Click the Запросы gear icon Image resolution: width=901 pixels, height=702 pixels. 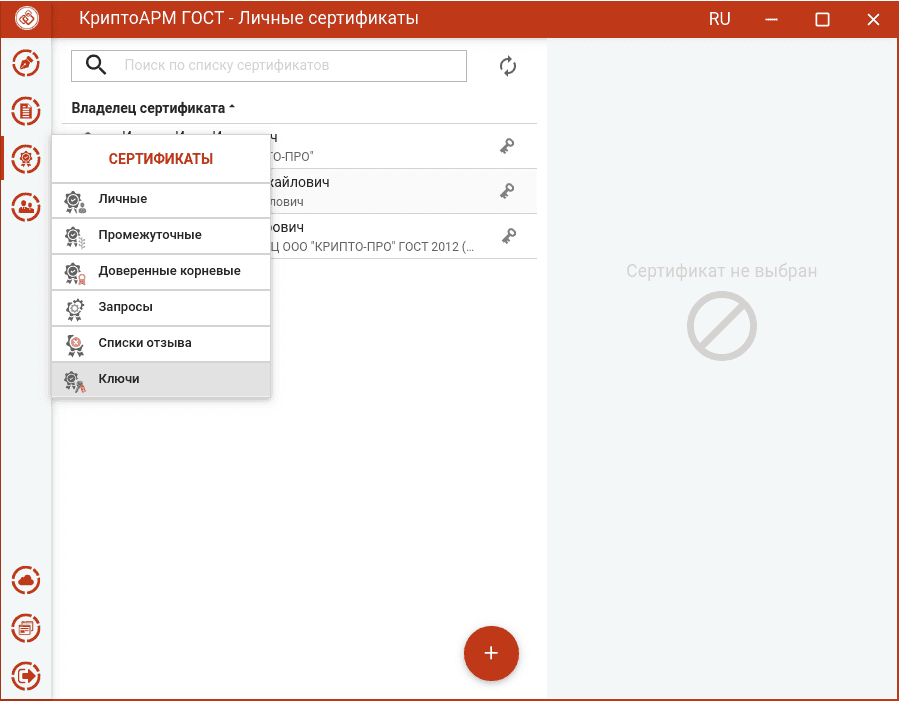tap(75, 309)
